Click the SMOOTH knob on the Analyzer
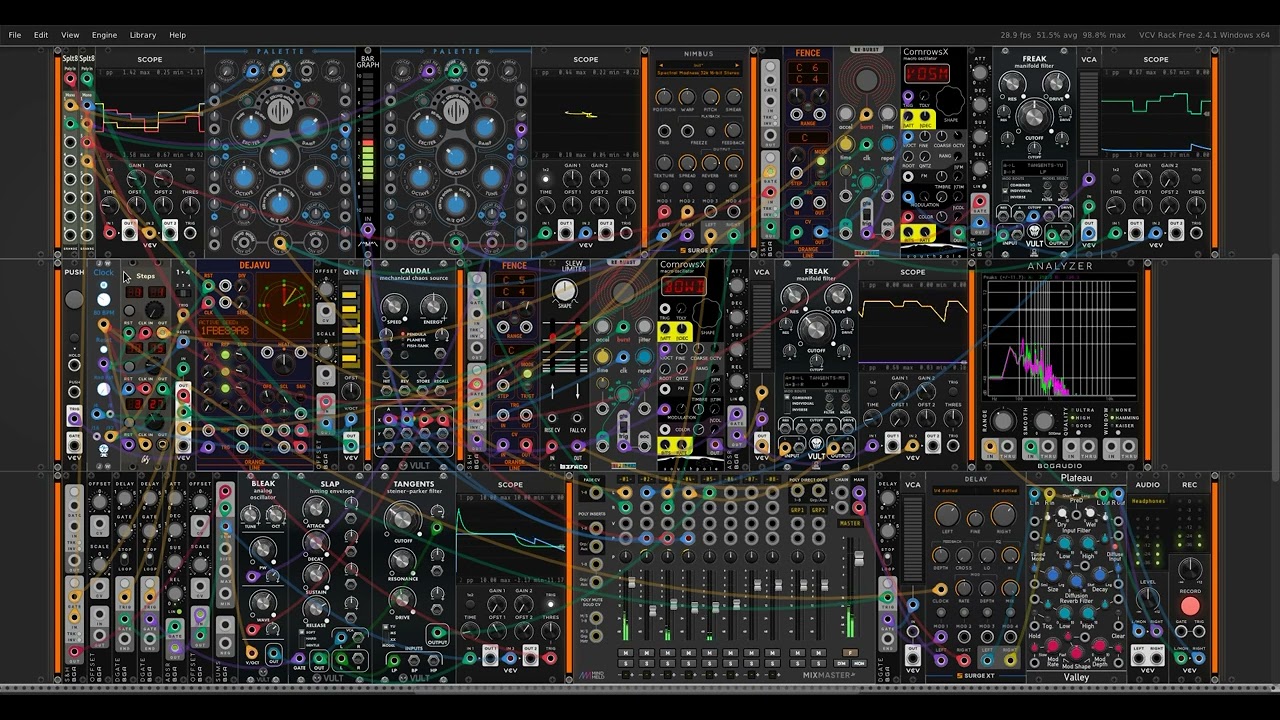 (x=1042, y=420)
